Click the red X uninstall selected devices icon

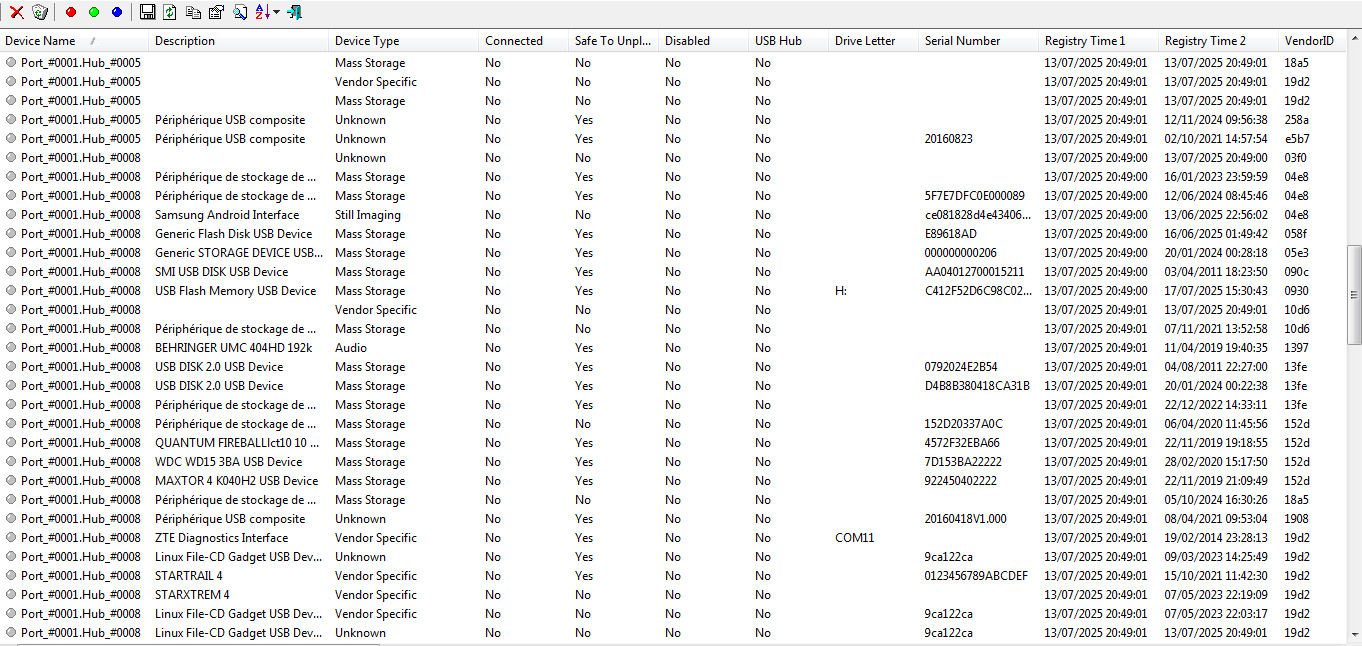[x=17, y=12]
